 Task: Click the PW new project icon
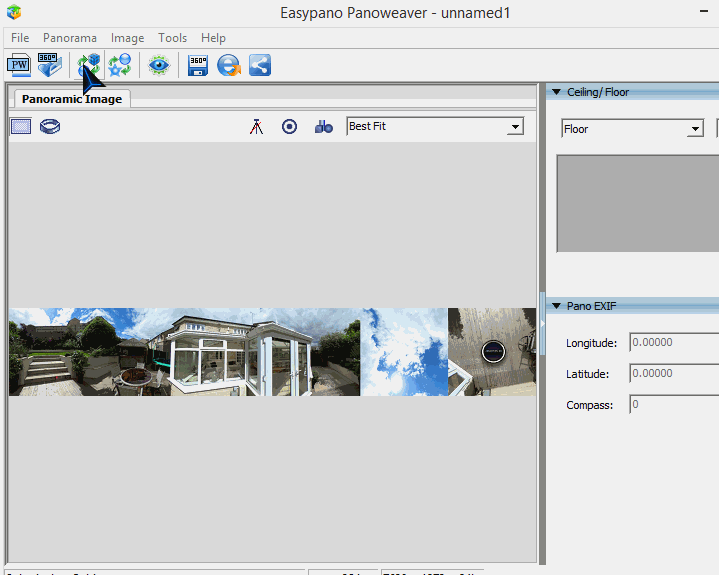(x=19, y=65)
